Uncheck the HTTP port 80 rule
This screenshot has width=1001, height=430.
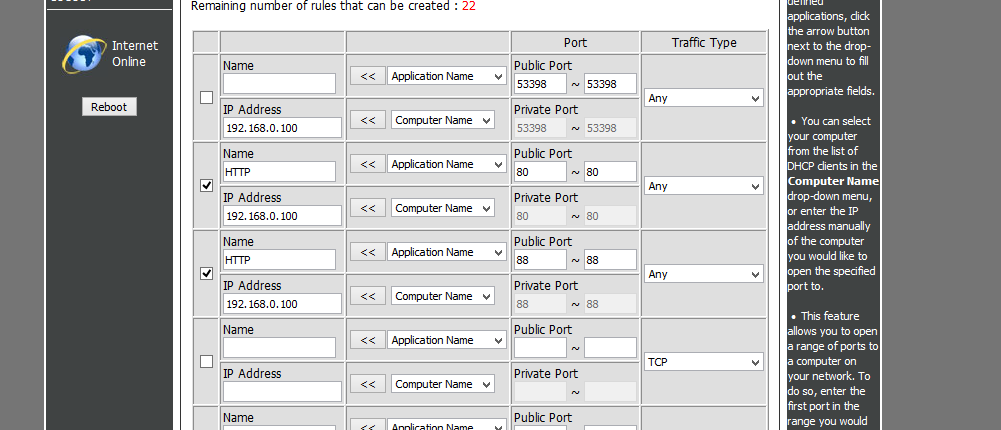coord(206,186)
